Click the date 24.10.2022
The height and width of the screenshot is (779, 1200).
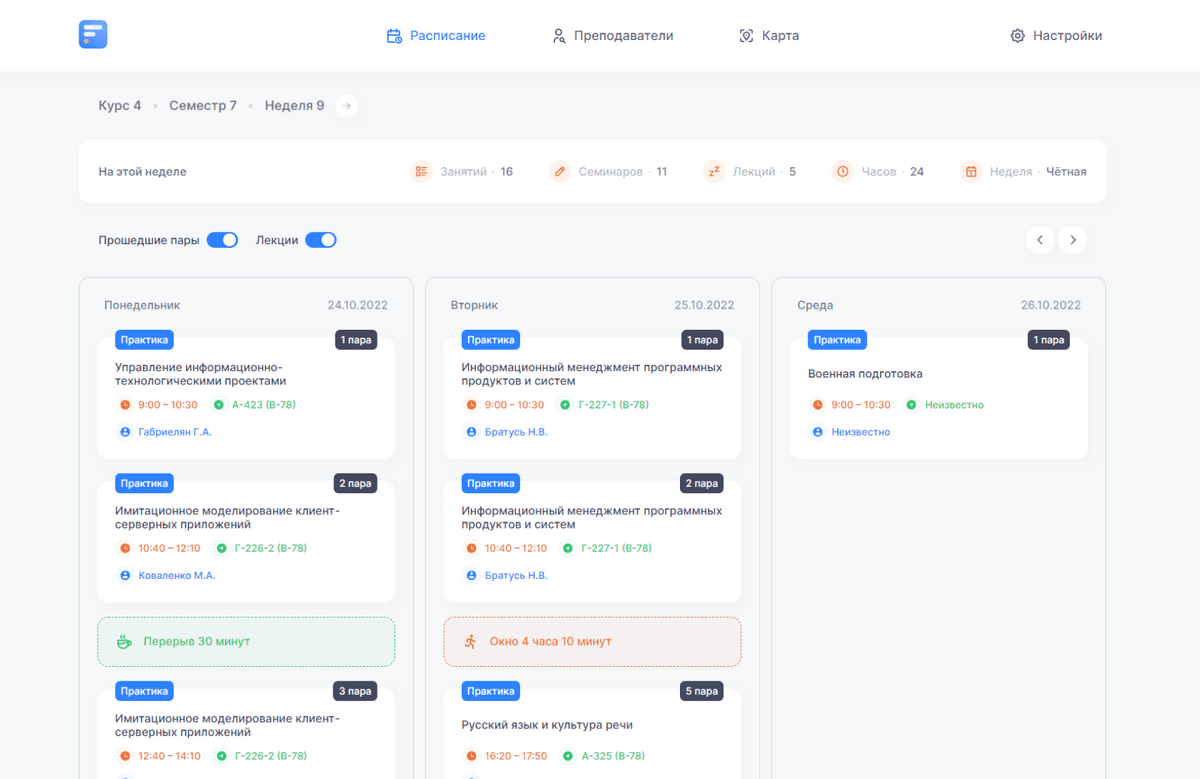coord(357,305)
